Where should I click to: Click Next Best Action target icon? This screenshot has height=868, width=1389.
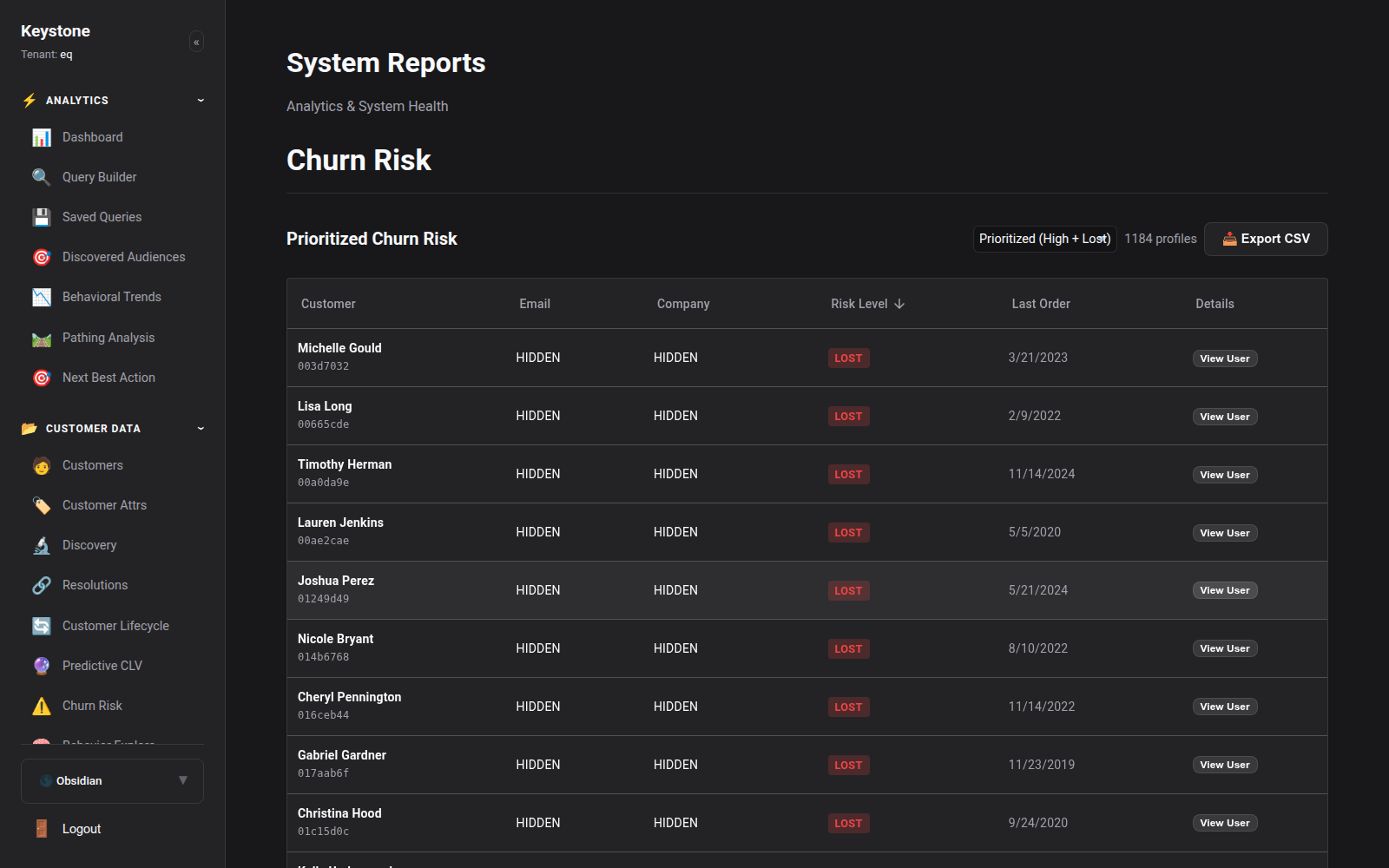coord(42,378)
